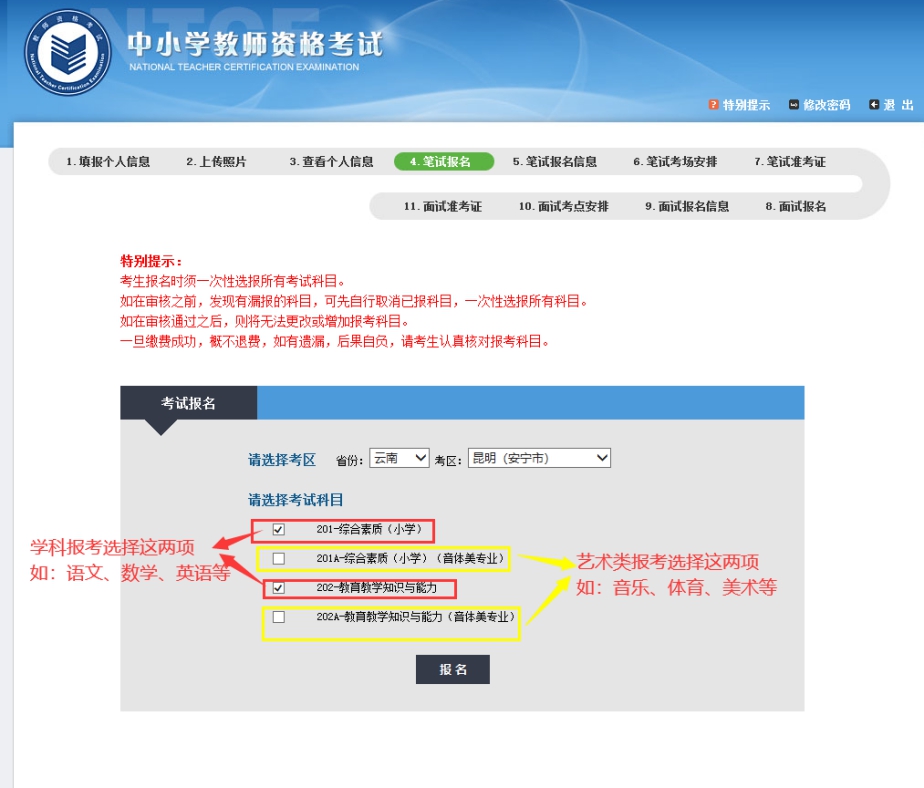Open the 省份 dropdown showing 云南

[x=399, y=458]
